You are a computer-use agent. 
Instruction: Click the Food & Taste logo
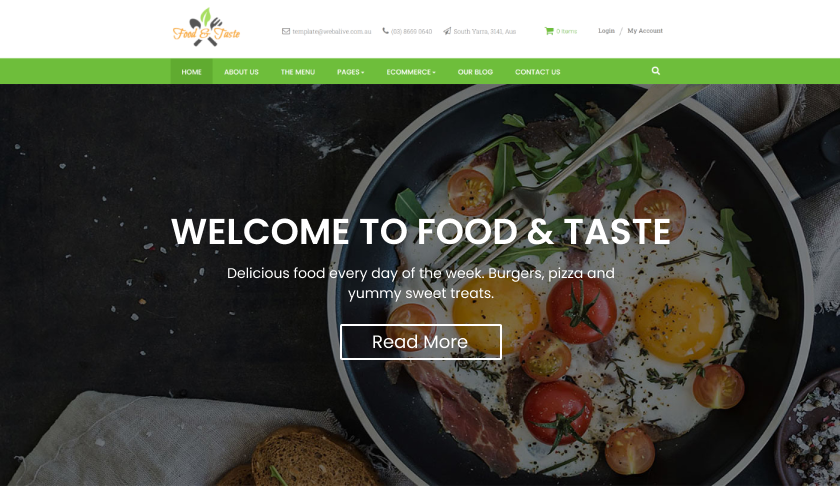(206, 27)
